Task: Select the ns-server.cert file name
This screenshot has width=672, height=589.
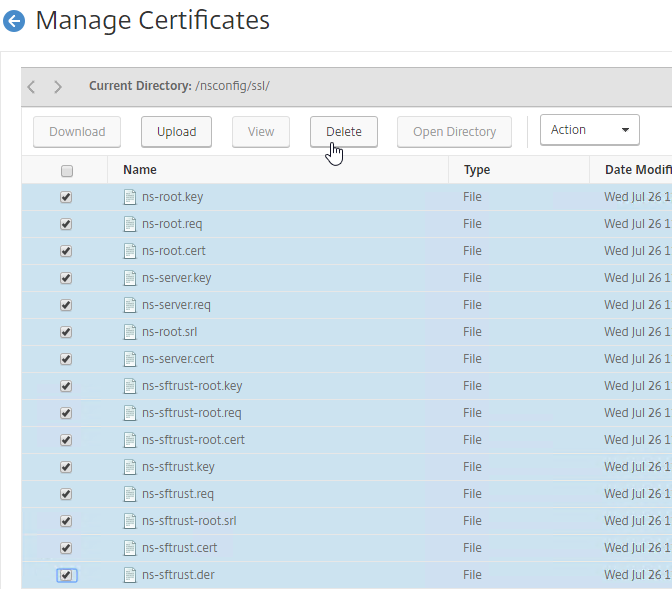Action: tap(178, 359)
